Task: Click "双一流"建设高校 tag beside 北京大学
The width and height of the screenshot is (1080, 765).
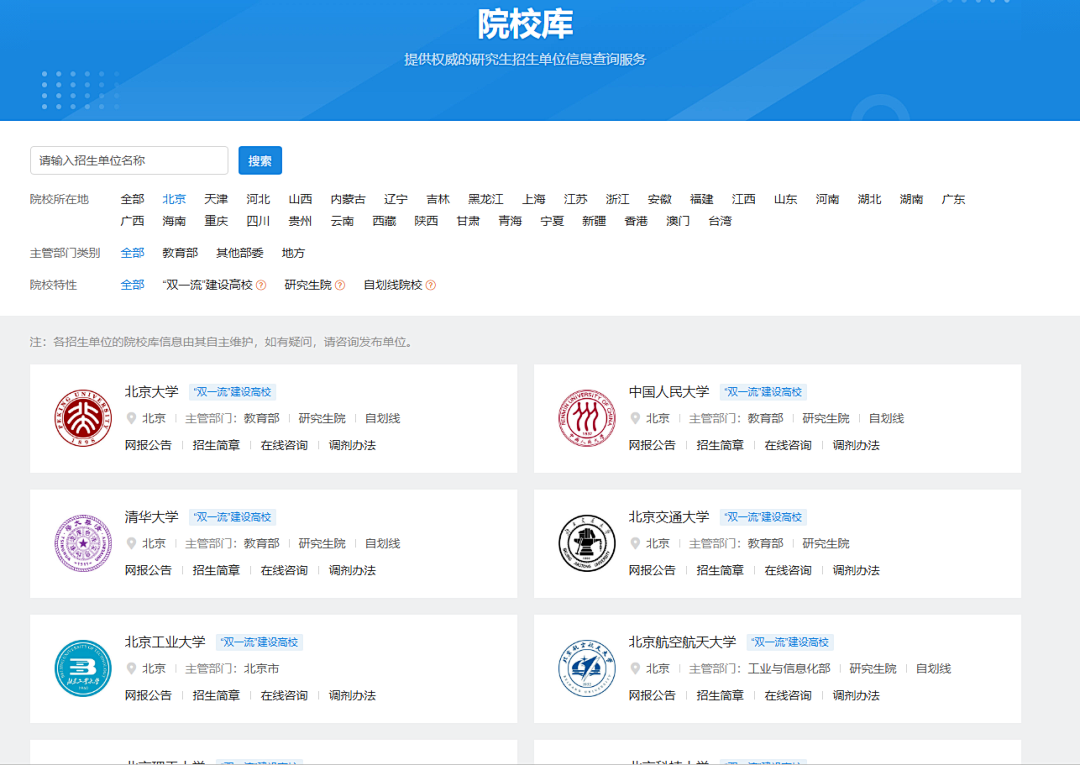Action: click(x=233, y=392)
